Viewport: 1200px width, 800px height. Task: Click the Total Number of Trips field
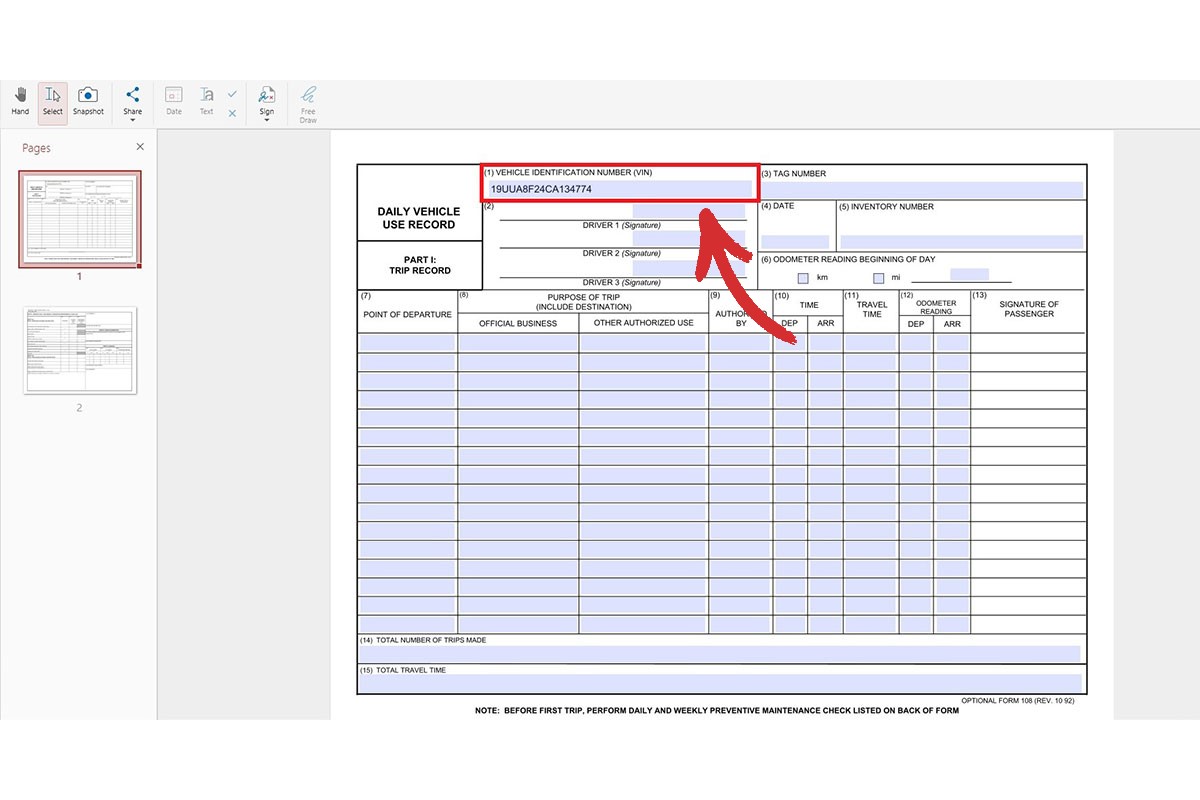tap(720, 654)
